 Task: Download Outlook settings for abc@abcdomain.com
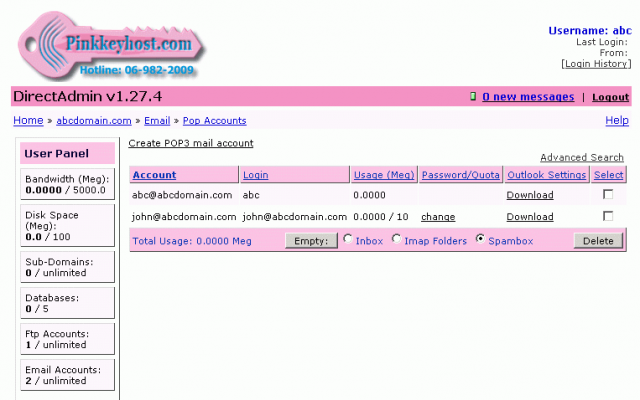pos(529,195)
